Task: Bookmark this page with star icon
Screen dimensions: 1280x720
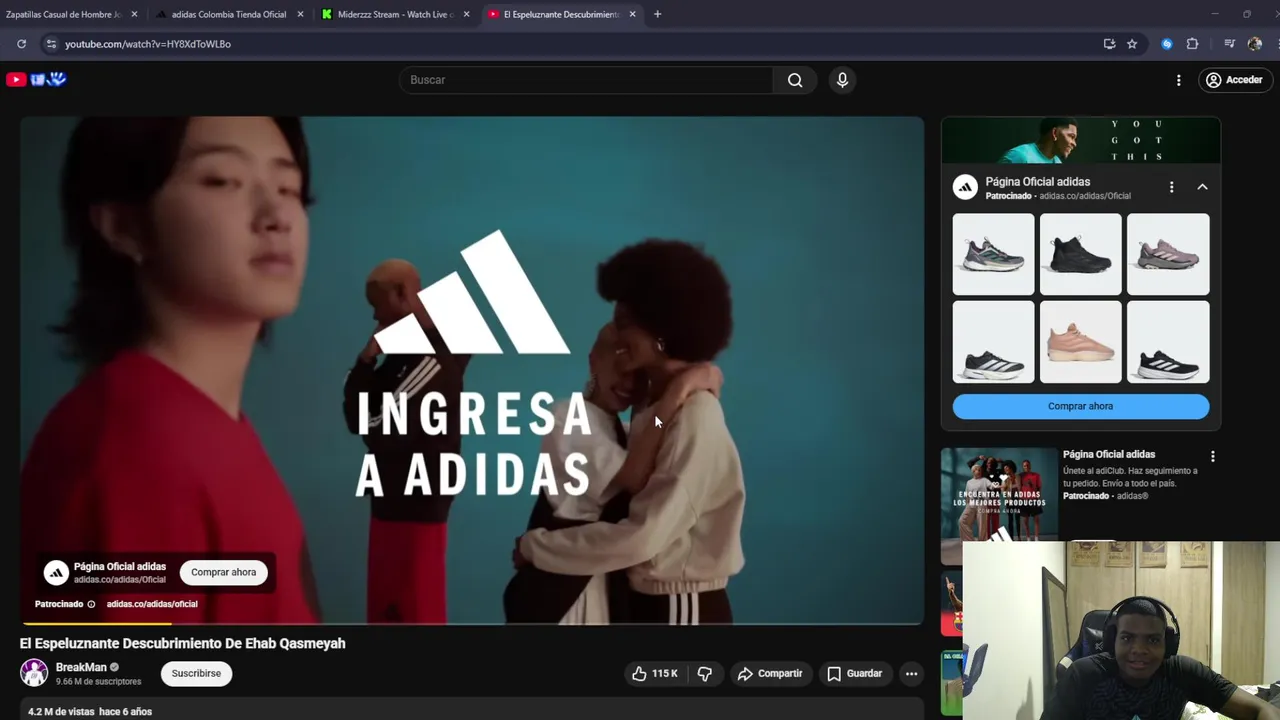Action: [1132, 44]
